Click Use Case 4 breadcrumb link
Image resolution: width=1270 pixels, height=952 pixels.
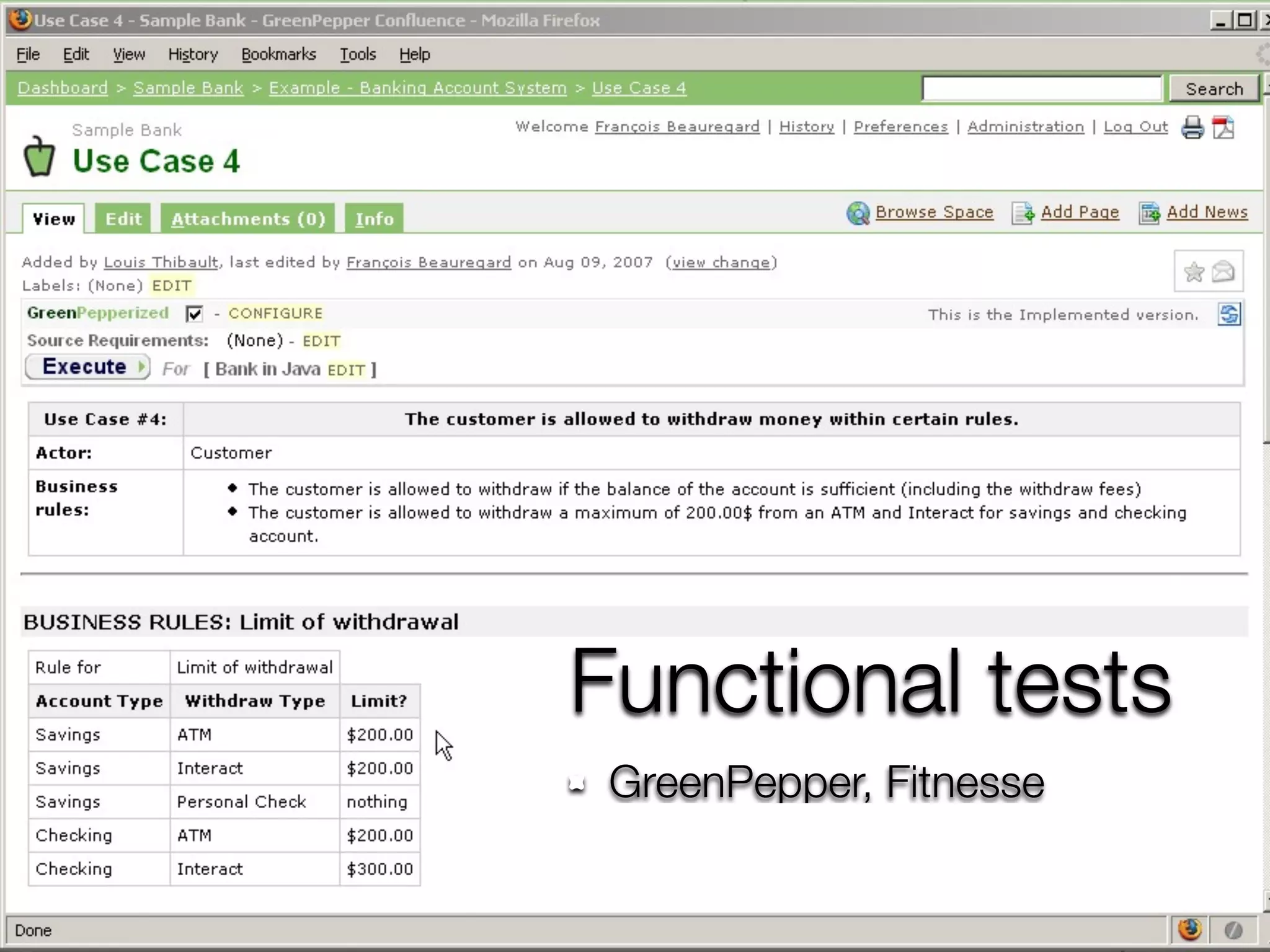coord(639,88)
